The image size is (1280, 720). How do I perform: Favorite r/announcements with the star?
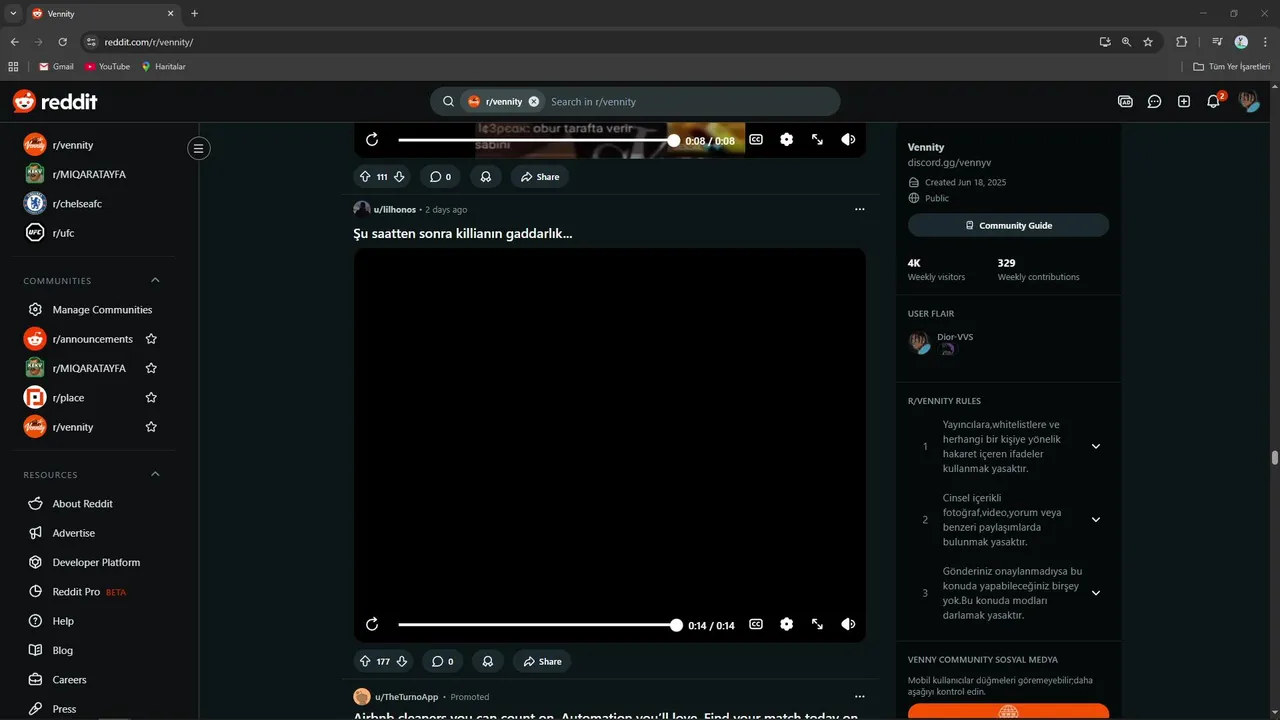point(151,339)
